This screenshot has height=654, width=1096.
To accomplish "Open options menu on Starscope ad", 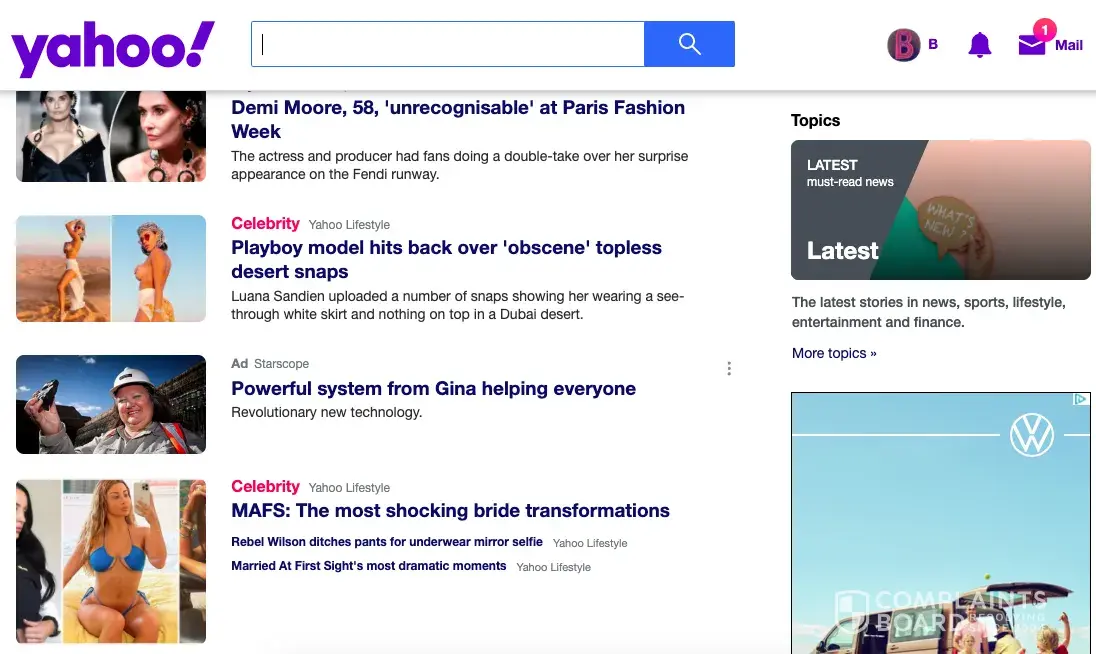I will click(x=729, y=368).
